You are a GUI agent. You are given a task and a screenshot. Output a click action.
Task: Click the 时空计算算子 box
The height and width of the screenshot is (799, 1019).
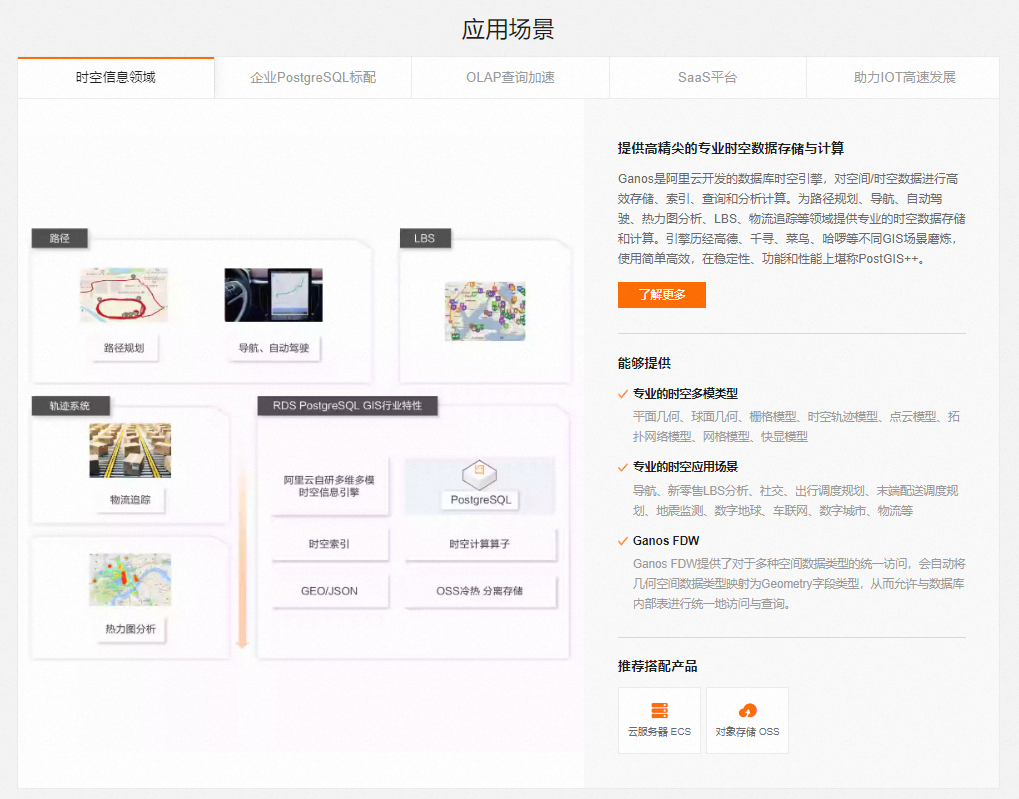(480, 544)
